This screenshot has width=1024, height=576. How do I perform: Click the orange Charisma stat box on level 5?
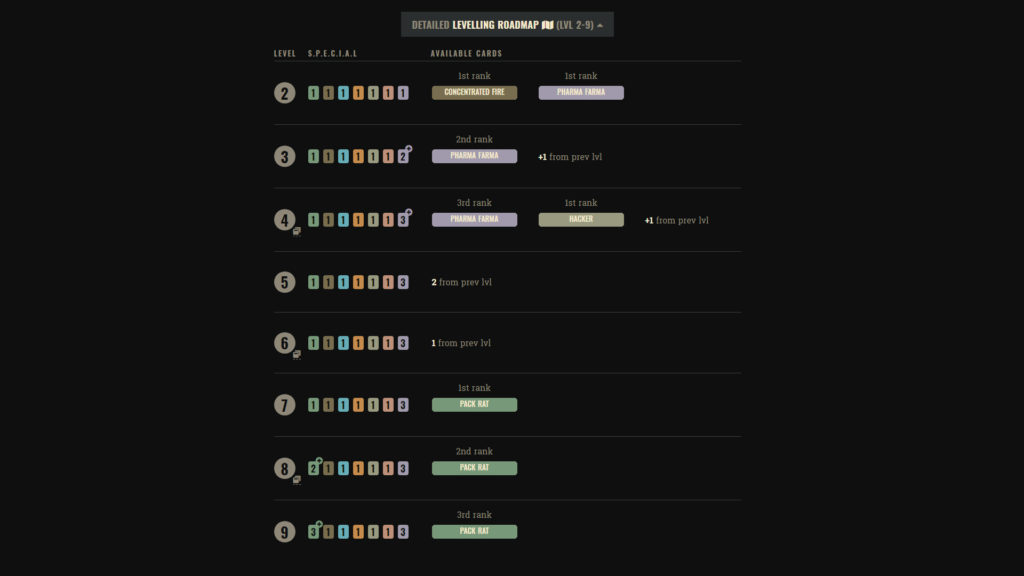point(358,282)
